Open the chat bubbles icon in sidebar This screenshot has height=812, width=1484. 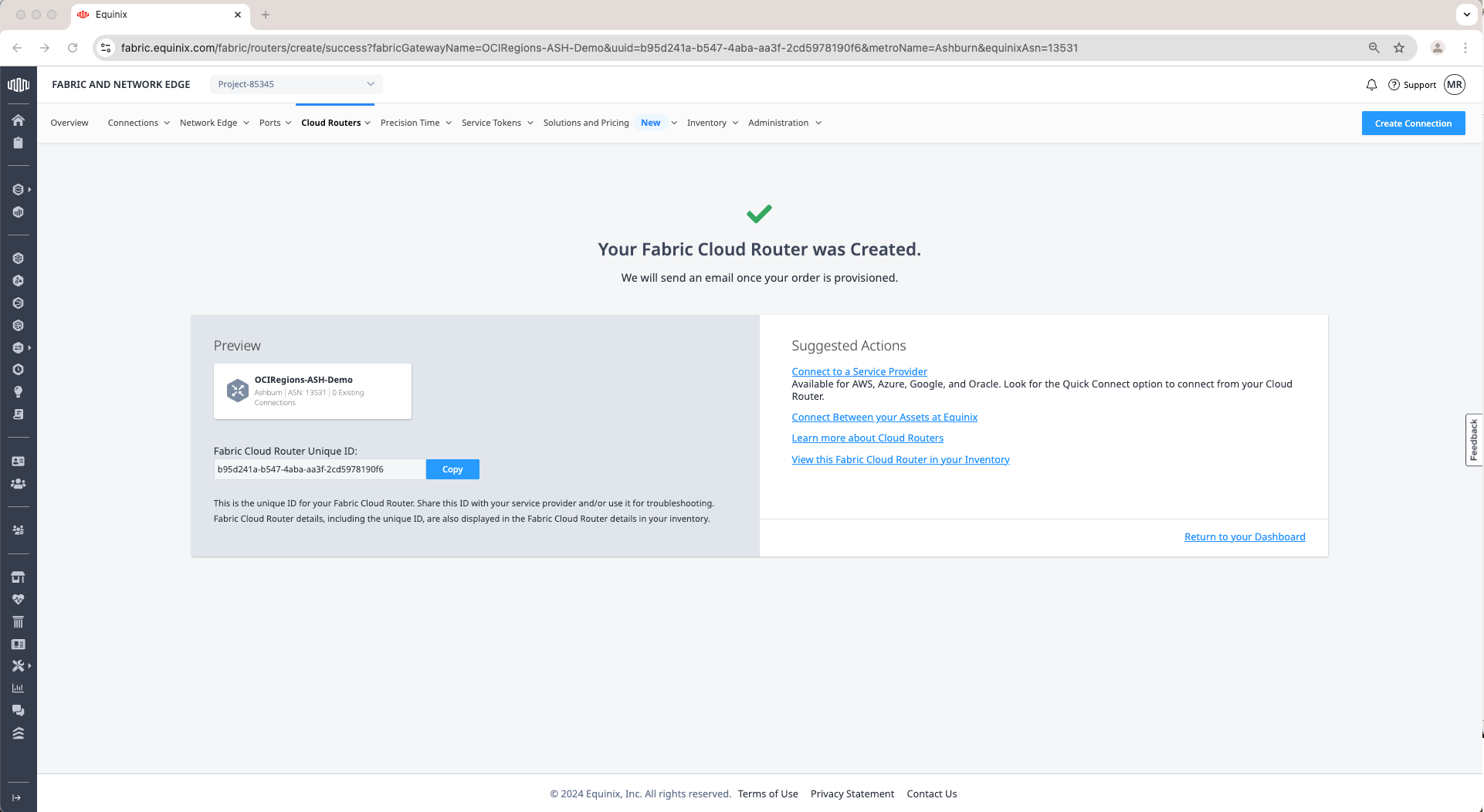18,711
